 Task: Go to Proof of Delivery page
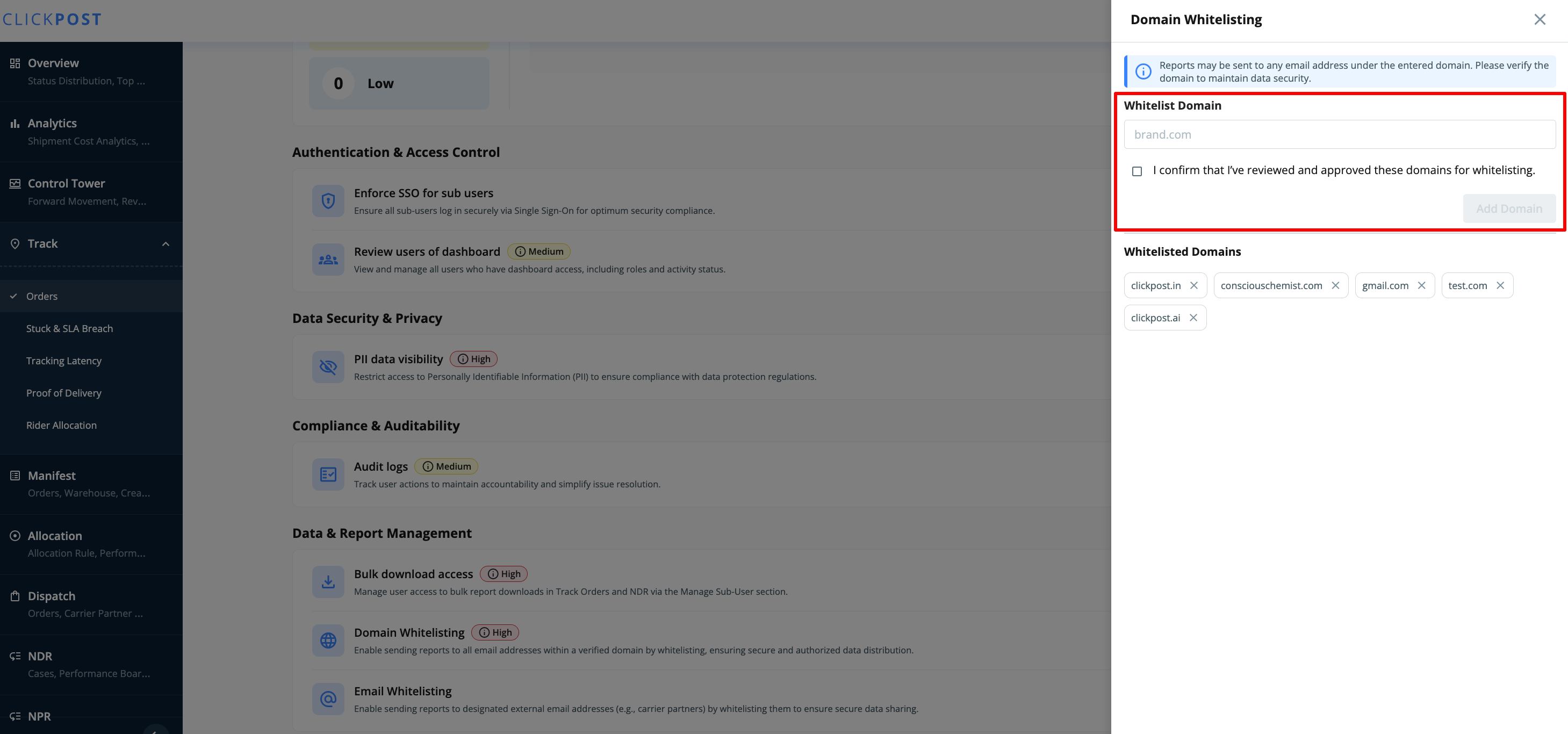click(x=64, y=393)
